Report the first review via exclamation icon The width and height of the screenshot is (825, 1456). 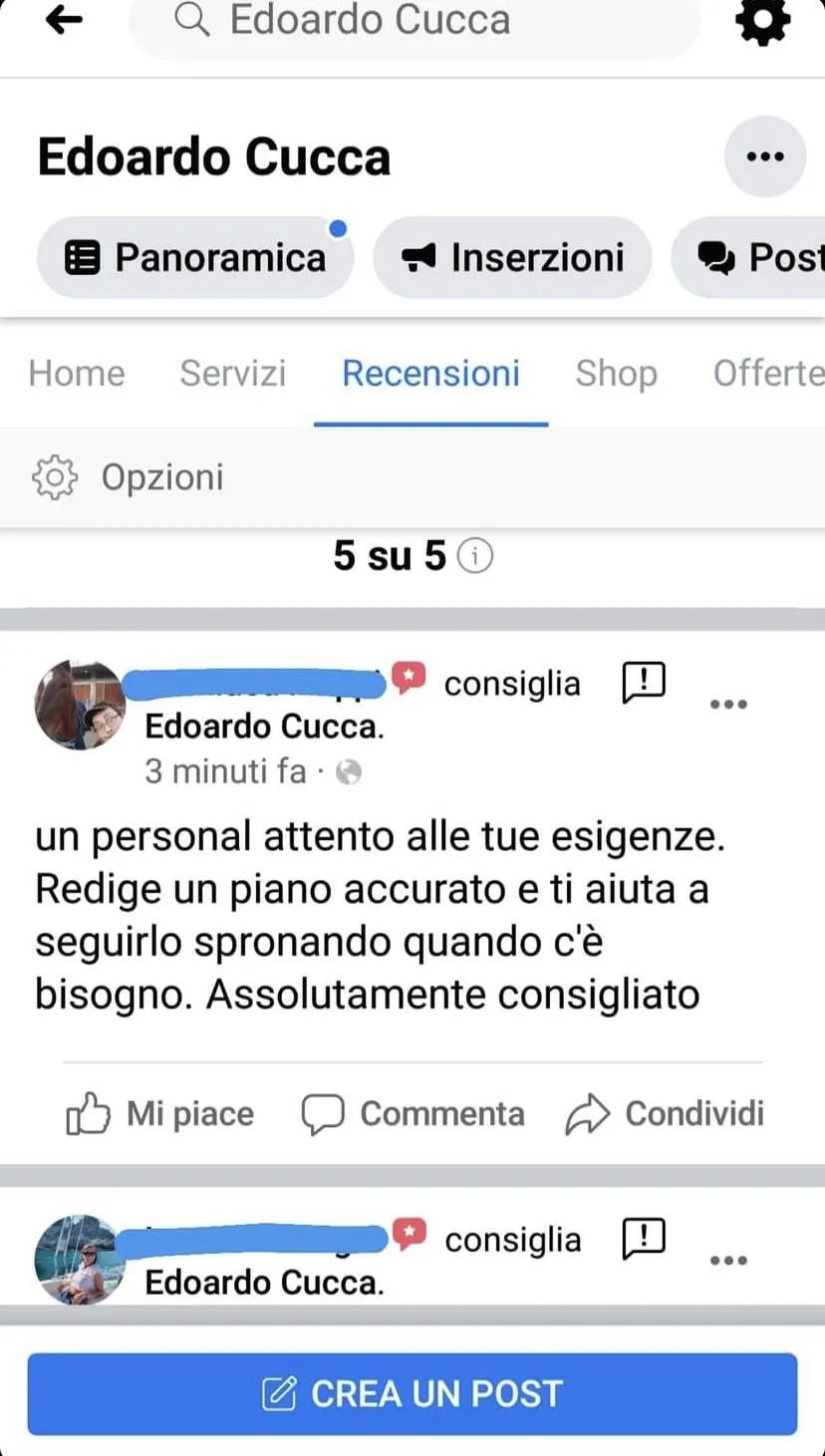tap(644, 683)
